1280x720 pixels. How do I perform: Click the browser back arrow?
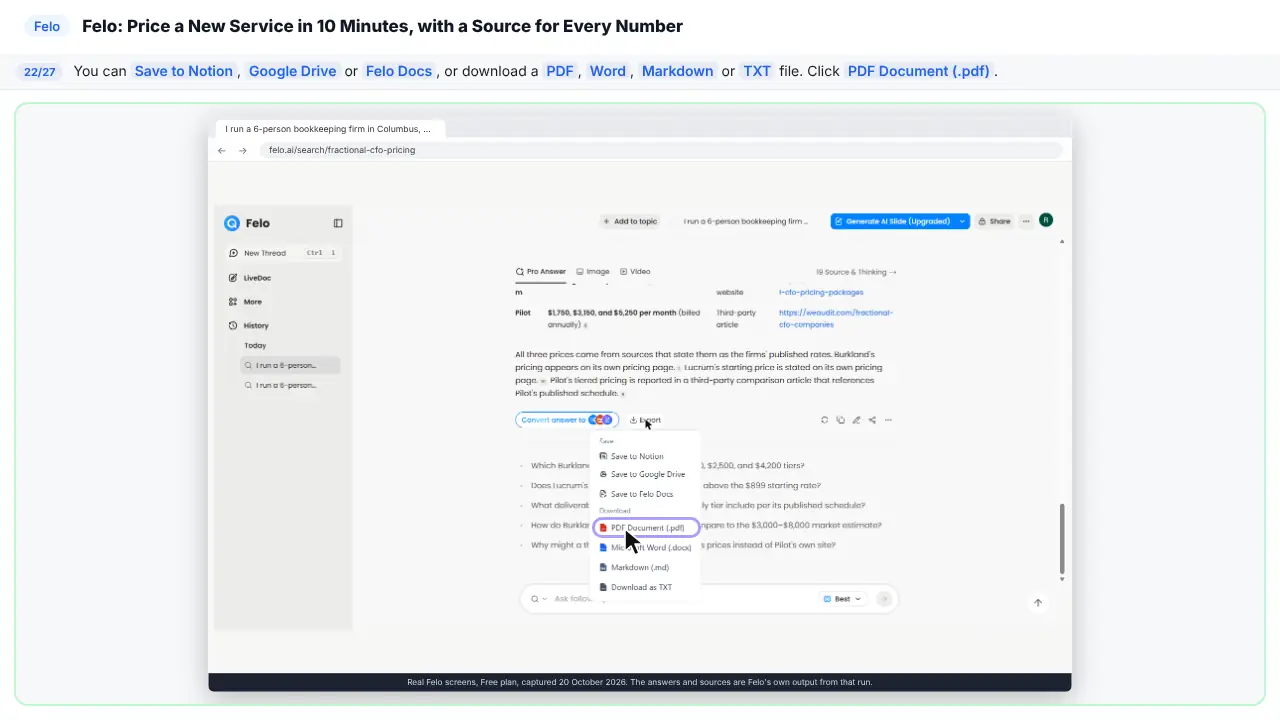222,150
